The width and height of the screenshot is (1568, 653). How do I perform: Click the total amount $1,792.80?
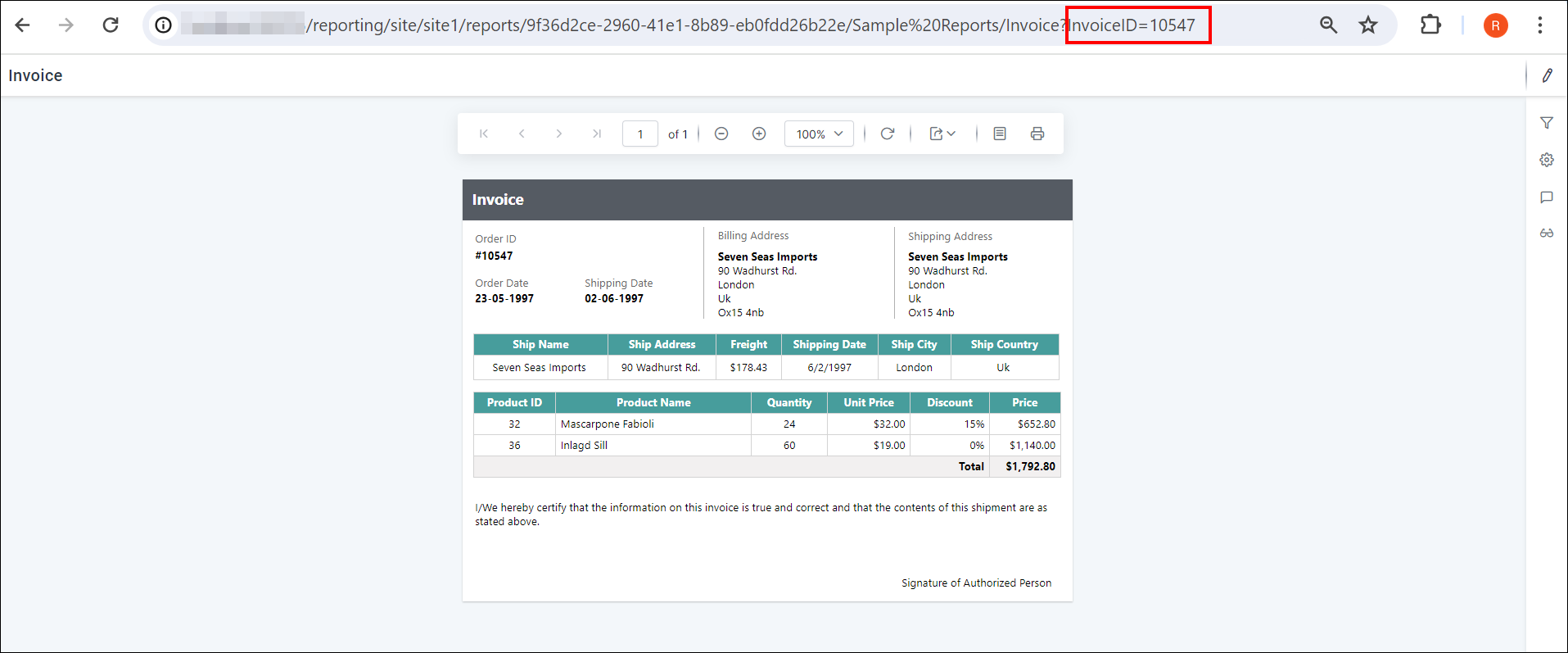point(1030,466)
